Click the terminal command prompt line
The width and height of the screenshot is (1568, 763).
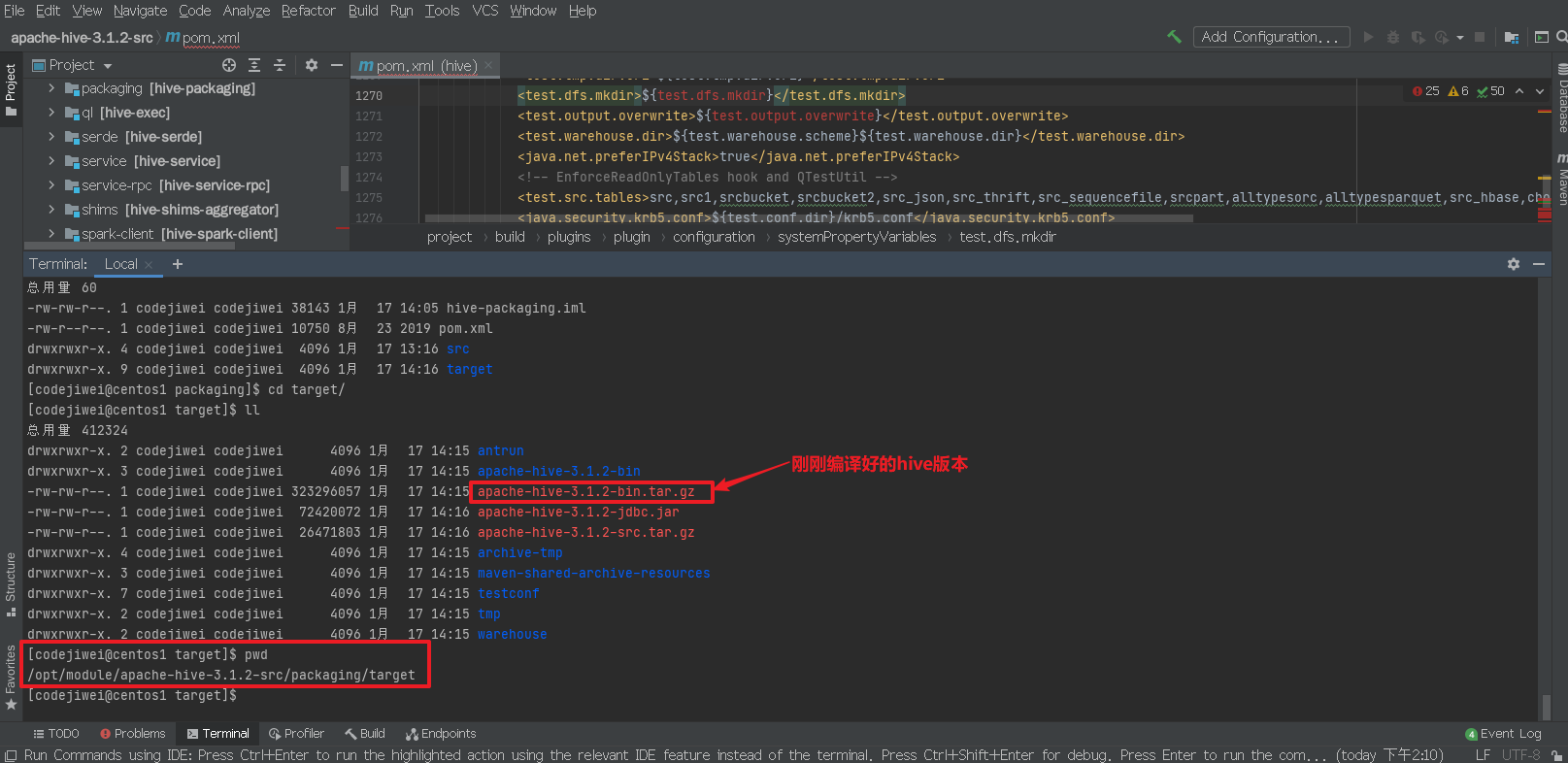(x=132, y=696)
